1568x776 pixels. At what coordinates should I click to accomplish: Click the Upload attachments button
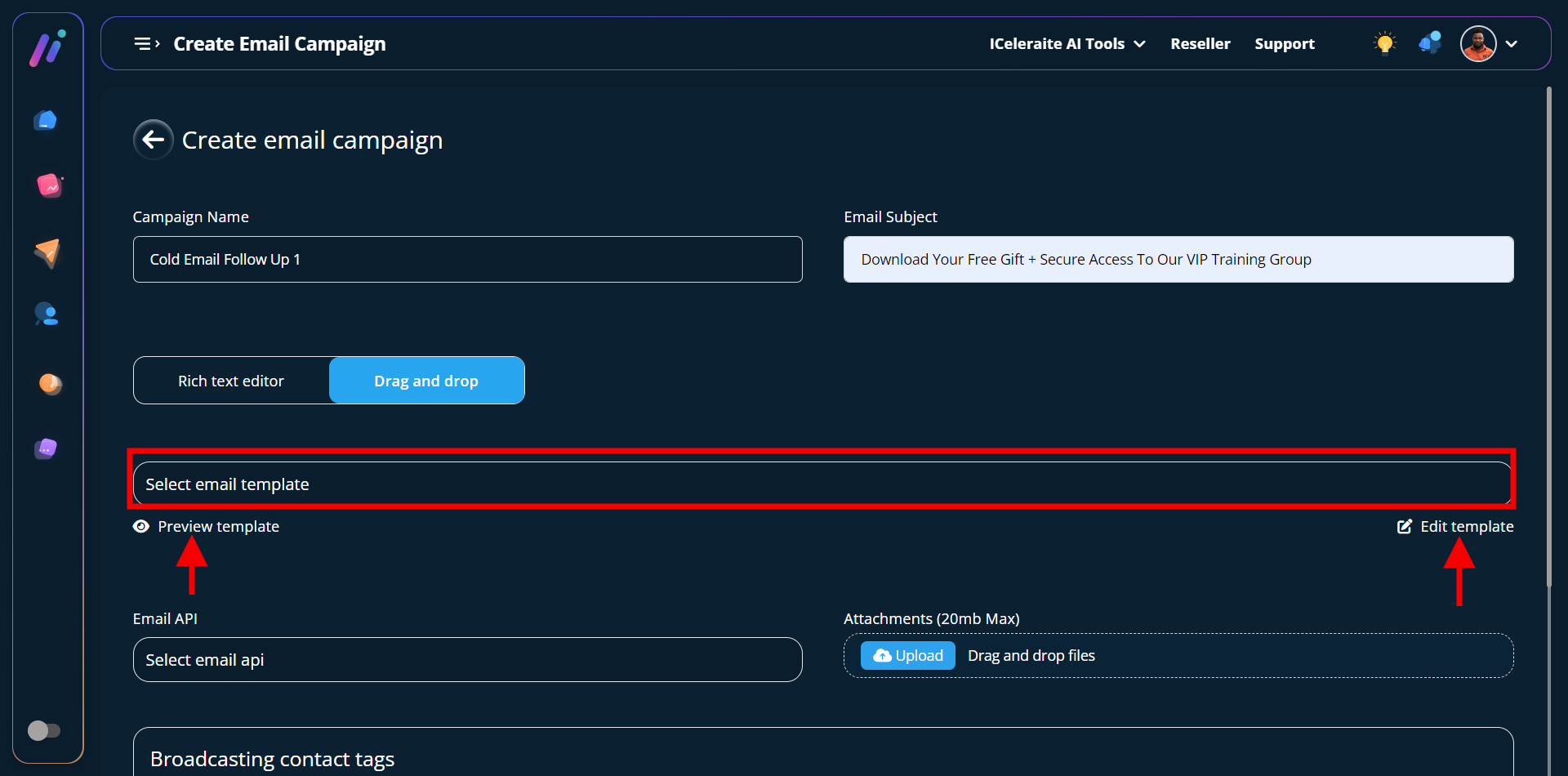click(x=907, y=656)
